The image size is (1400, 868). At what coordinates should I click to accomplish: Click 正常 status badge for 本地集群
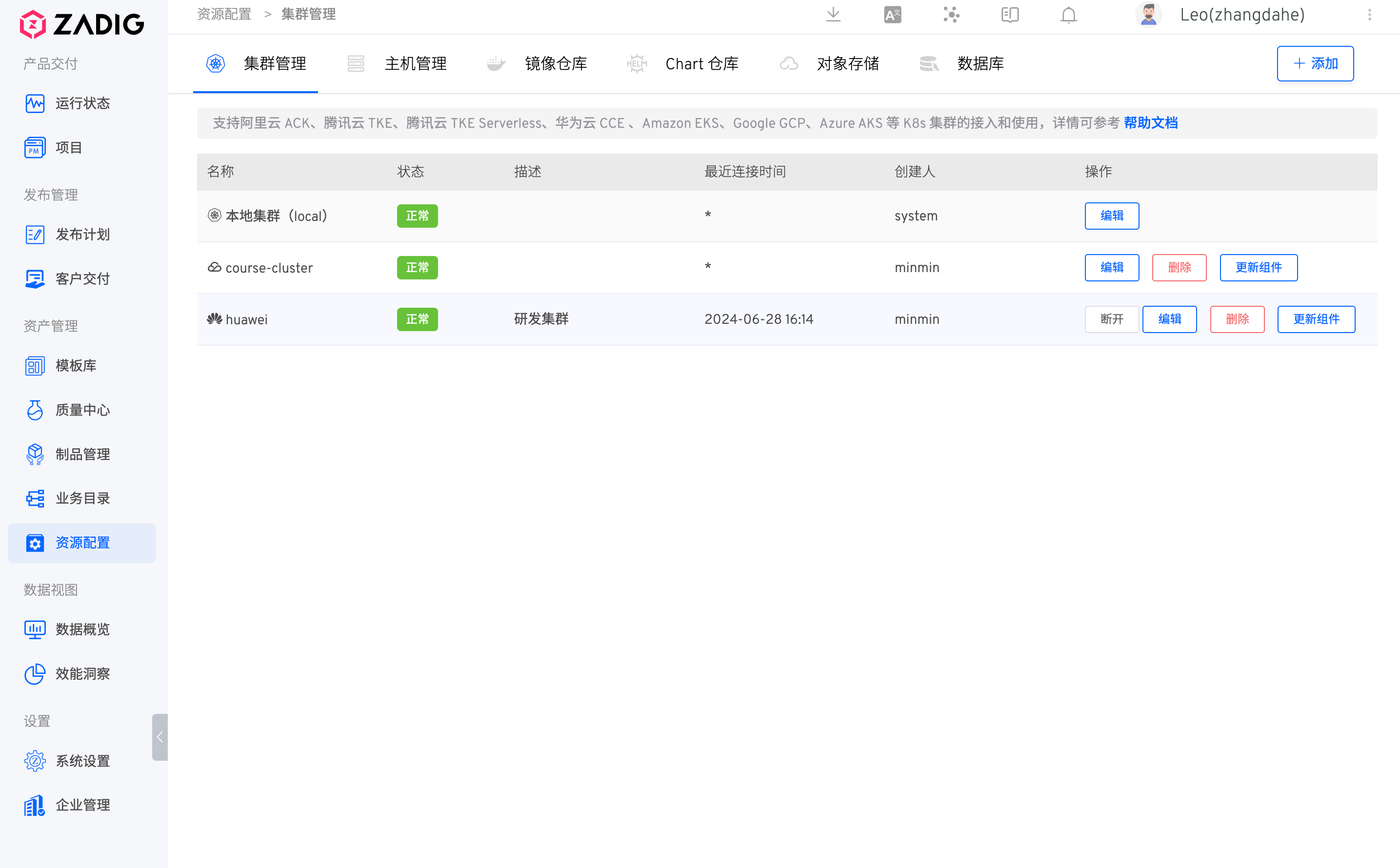click(x=417, y=216)
